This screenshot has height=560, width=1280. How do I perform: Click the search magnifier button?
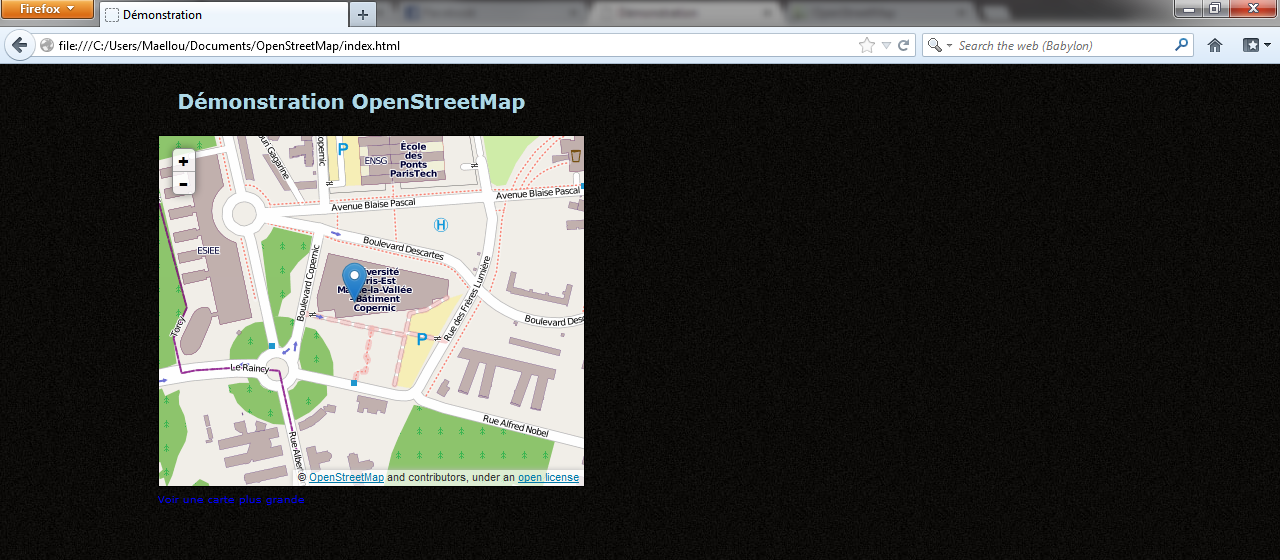(1181, 45)
